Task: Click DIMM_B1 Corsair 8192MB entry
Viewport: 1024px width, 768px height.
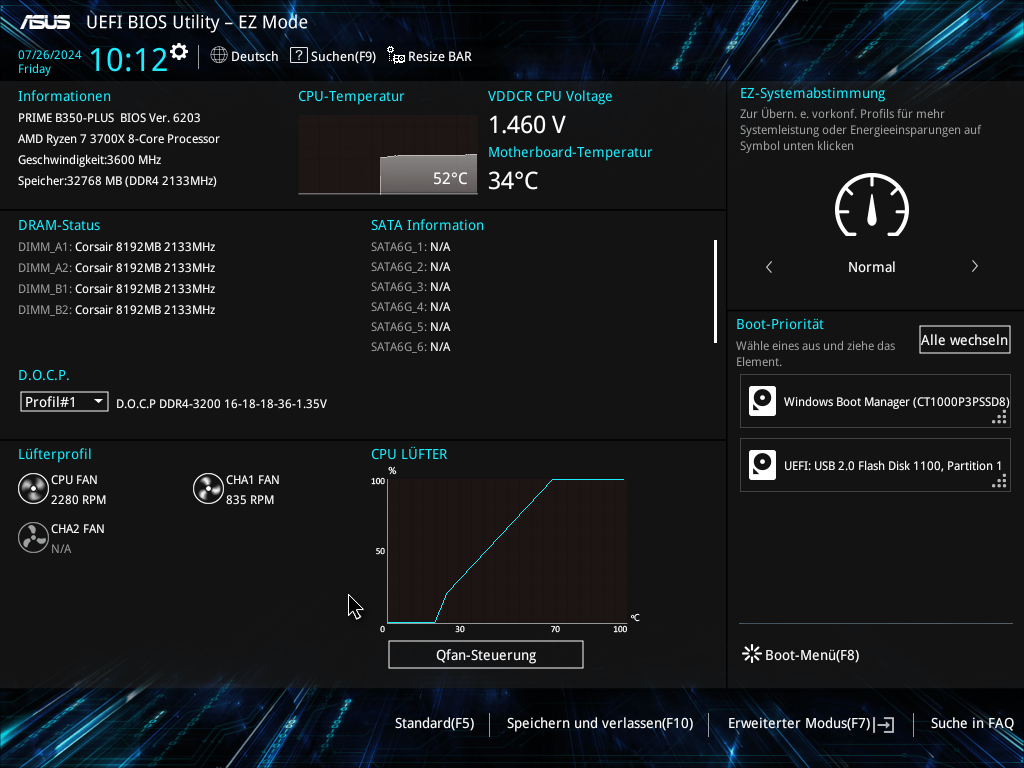Action: coord(117,289)
